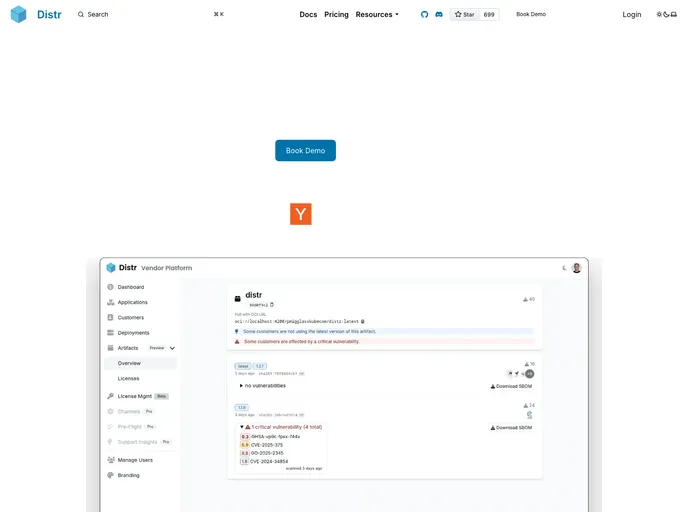Open Customers in the vendor sidebar
The height and width of the screenshot is (512, 688).
(x=131, y=318)
